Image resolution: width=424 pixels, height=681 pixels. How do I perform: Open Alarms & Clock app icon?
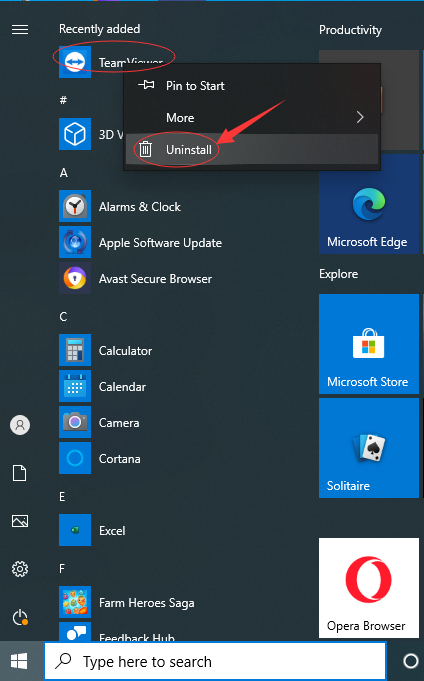pyautogui.click(x=75, y=206)
